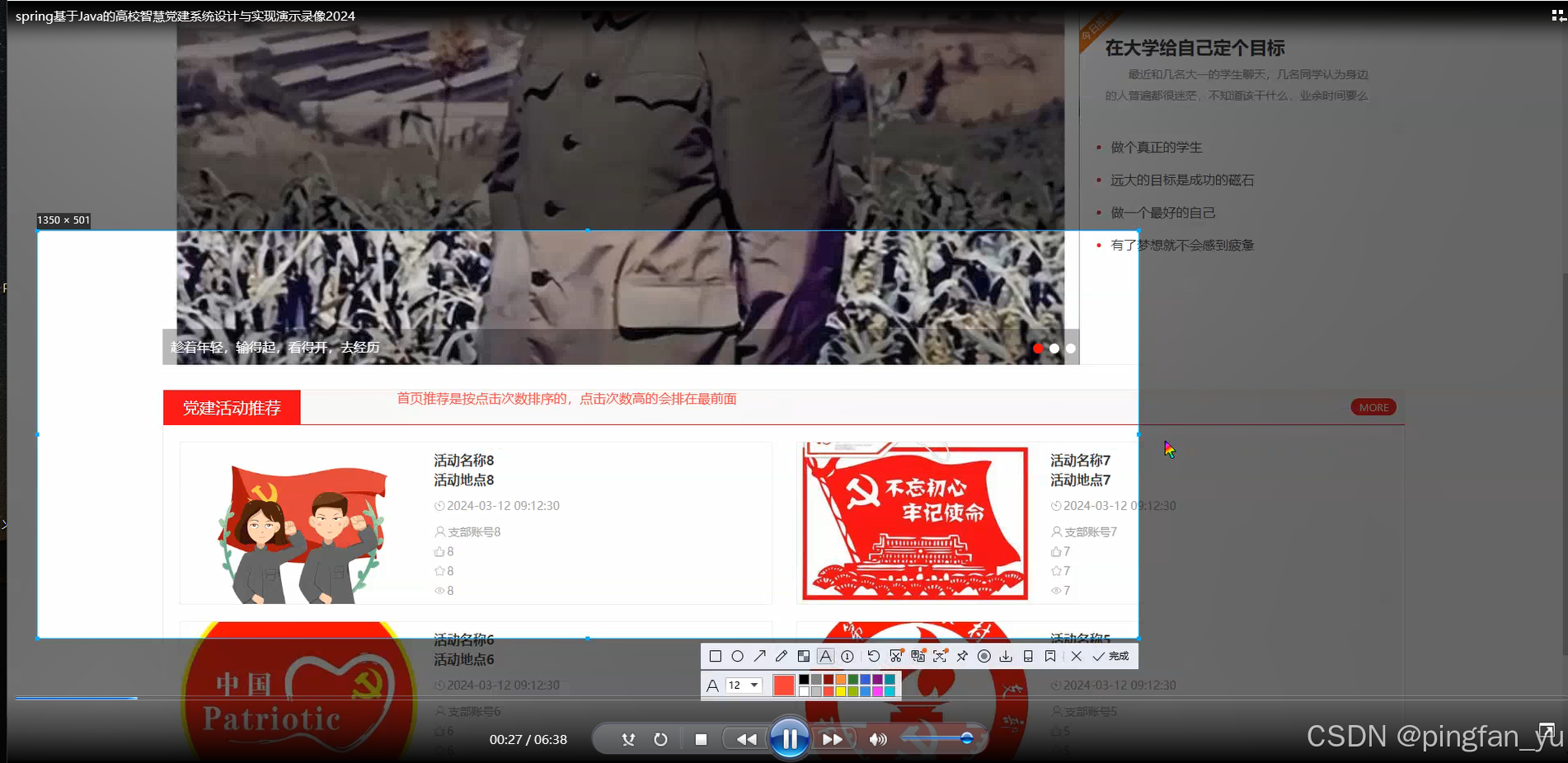The image size is (1568, 763).
Task: Select the third carousel dot
Action: 1071,349
